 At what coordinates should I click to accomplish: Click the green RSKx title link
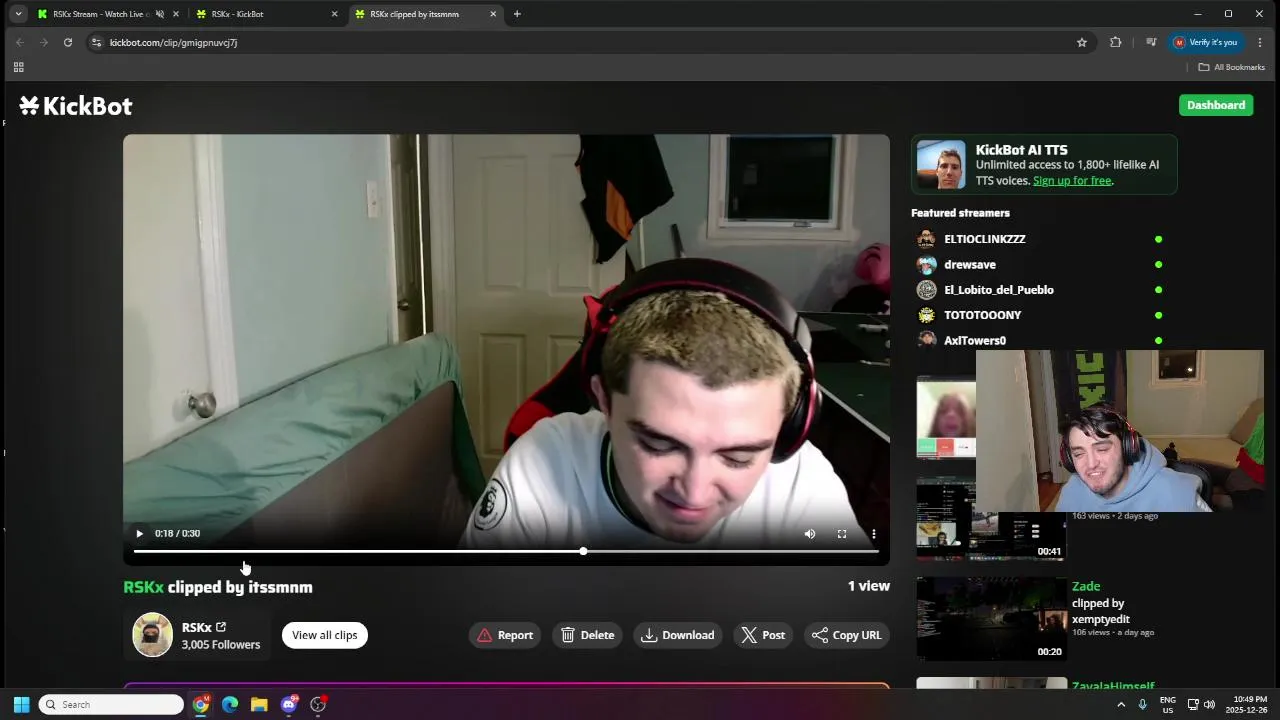pyautogui.click(x=143, y=587)
